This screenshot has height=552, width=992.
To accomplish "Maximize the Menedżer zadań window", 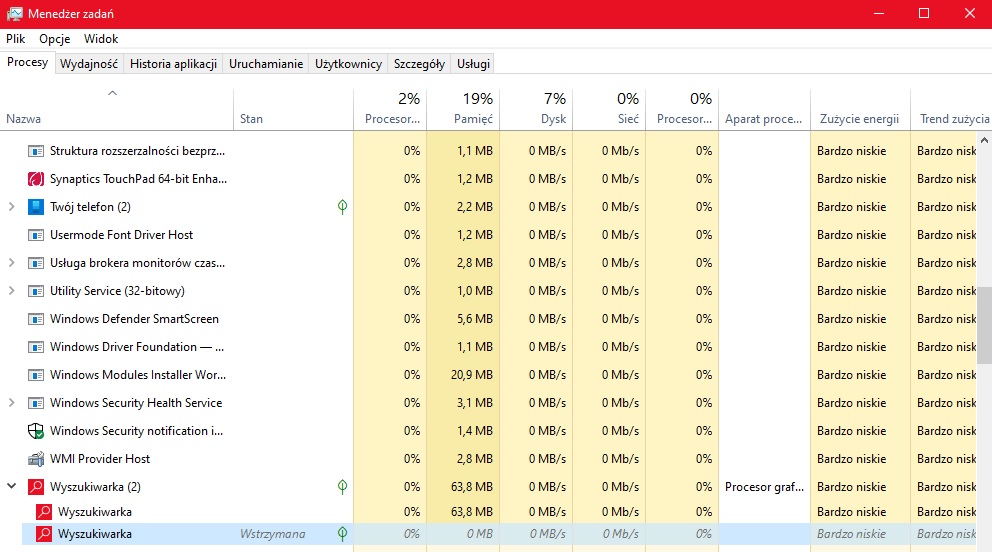I will pyautogui.click(x=924, y=13).
